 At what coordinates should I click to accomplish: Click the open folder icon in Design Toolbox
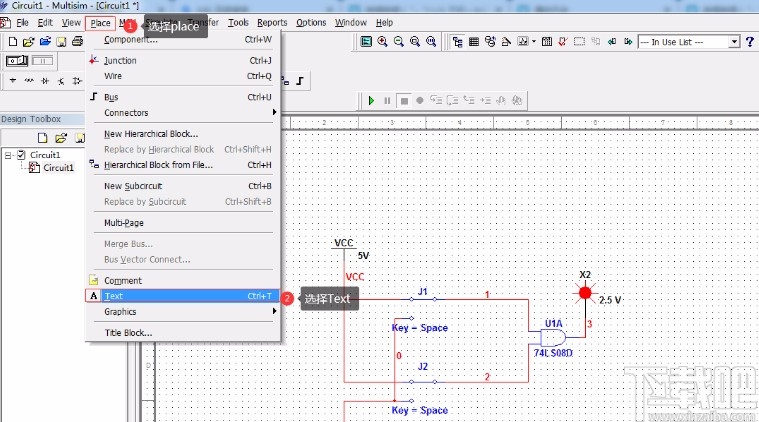61,138
